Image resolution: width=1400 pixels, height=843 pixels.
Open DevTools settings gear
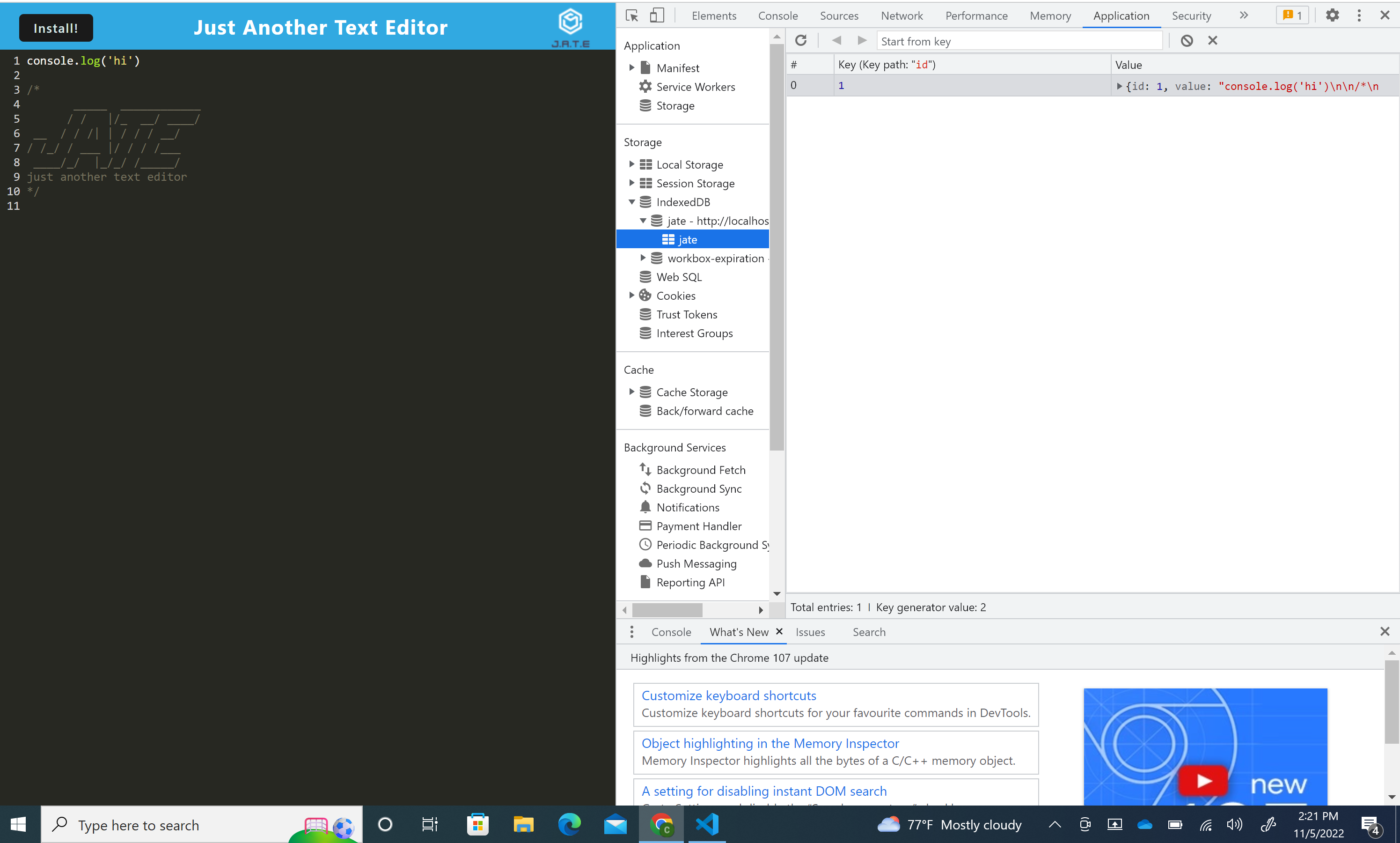tap(1332, 15)
